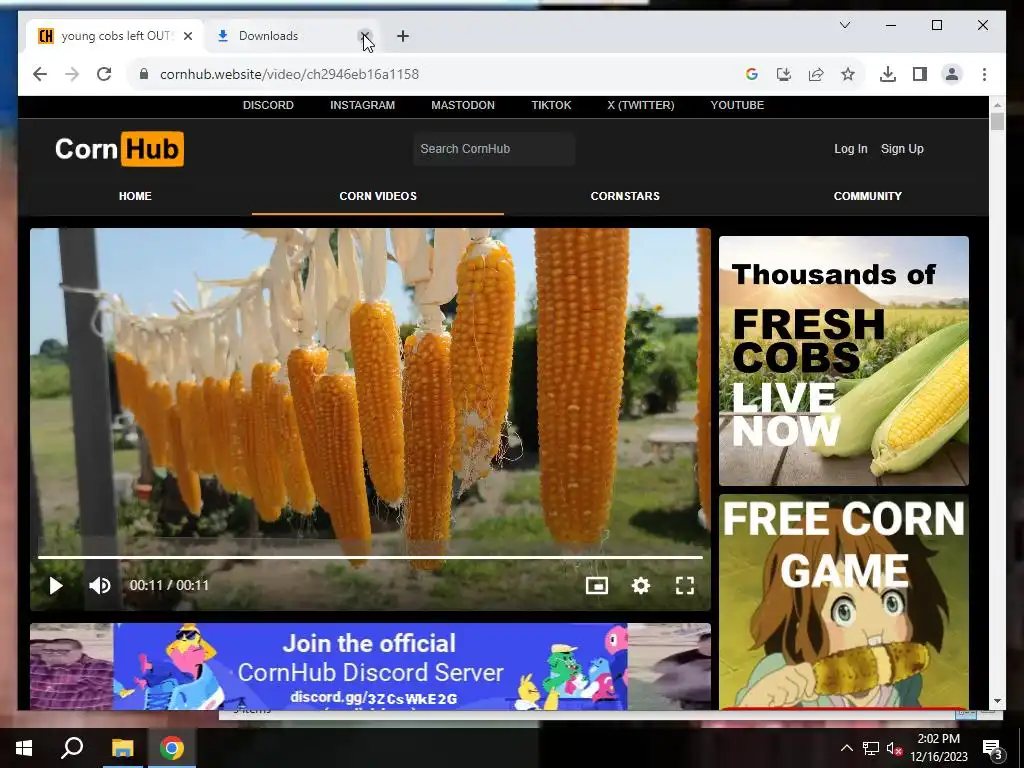Close the Downloads tab
This screenshot has width=1024, height=768.
(365, 36)
